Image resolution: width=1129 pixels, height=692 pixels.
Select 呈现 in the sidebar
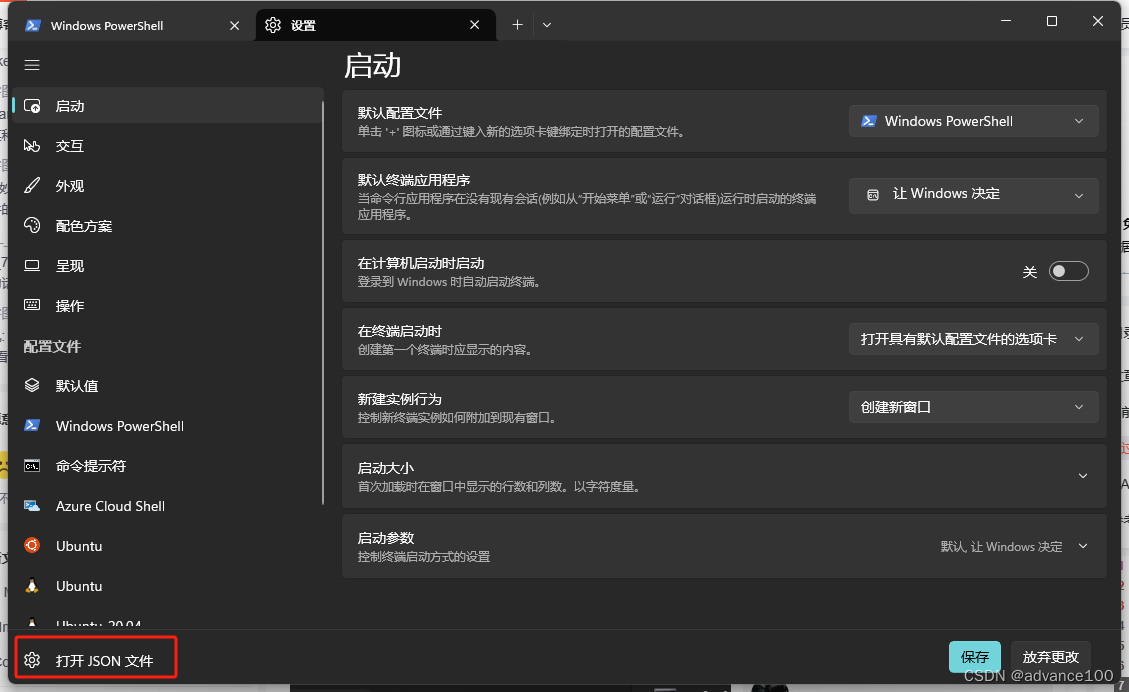[168, 266]
